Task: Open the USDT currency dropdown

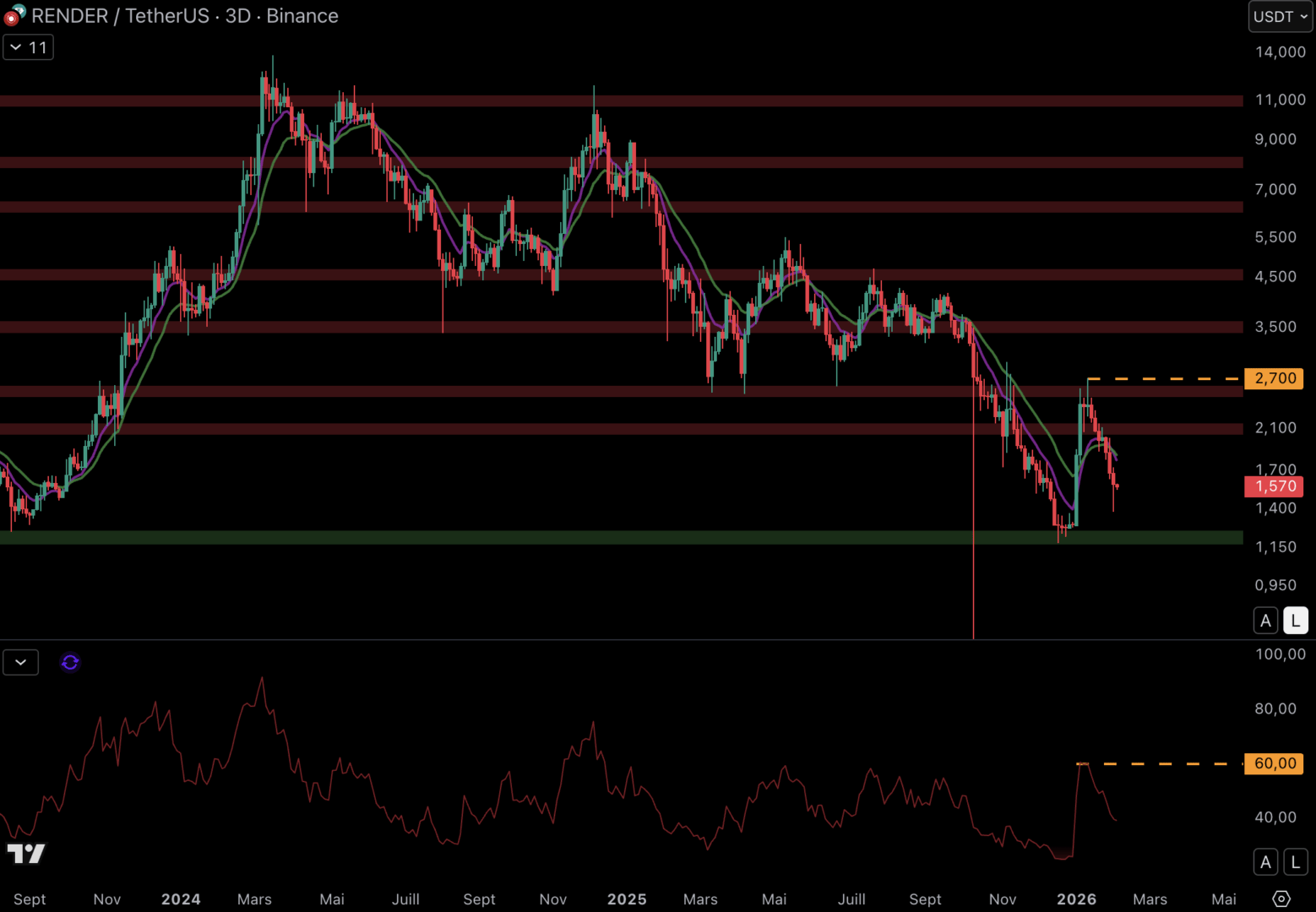Action: (1281, 16)
